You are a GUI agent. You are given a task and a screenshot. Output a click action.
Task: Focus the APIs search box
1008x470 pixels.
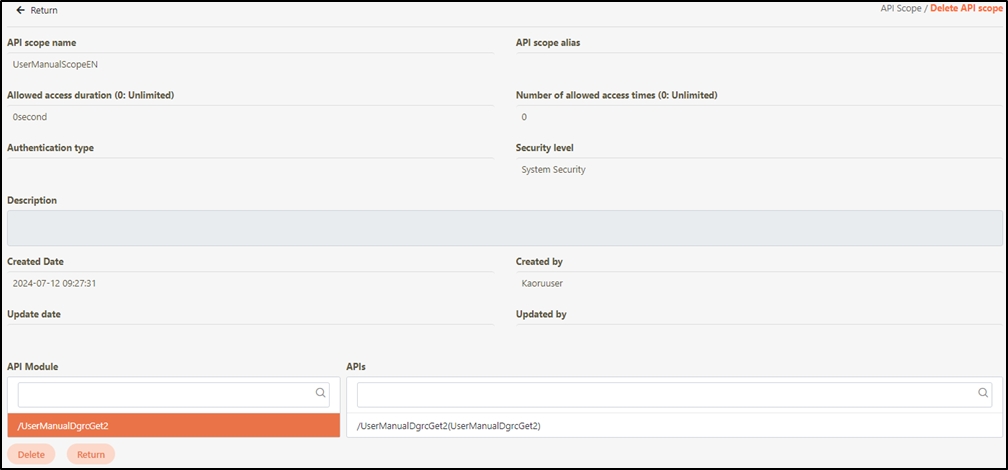pyautogui.click(x=665, y=394)
